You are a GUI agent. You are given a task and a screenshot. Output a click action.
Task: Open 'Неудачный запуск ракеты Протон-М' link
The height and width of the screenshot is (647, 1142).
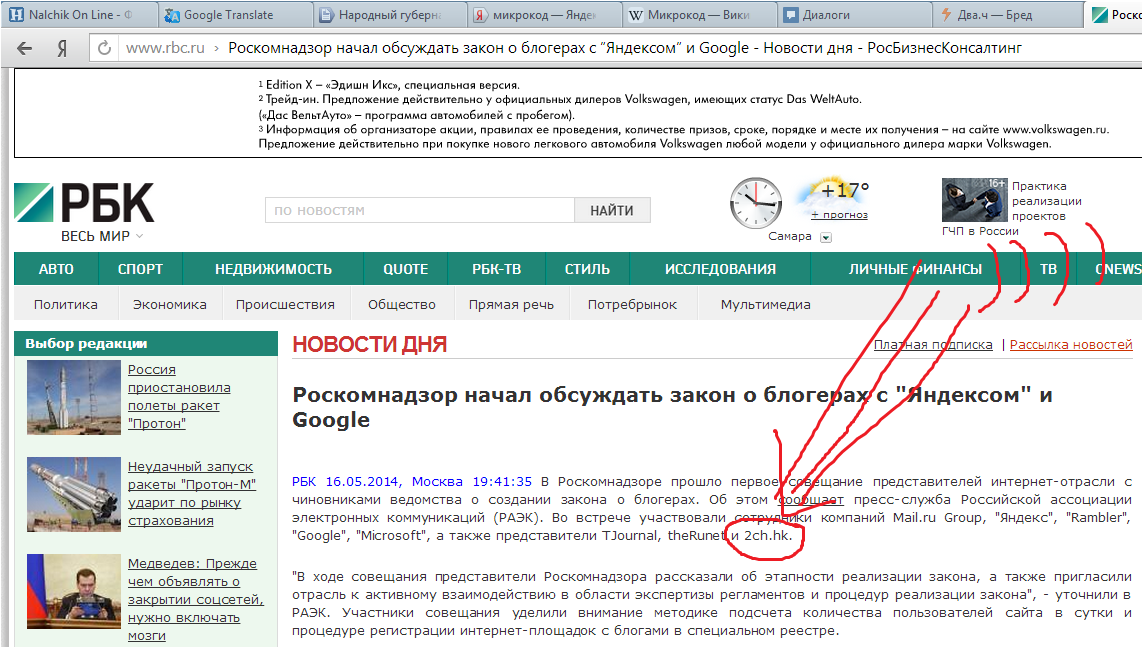[x=192, y=493]
